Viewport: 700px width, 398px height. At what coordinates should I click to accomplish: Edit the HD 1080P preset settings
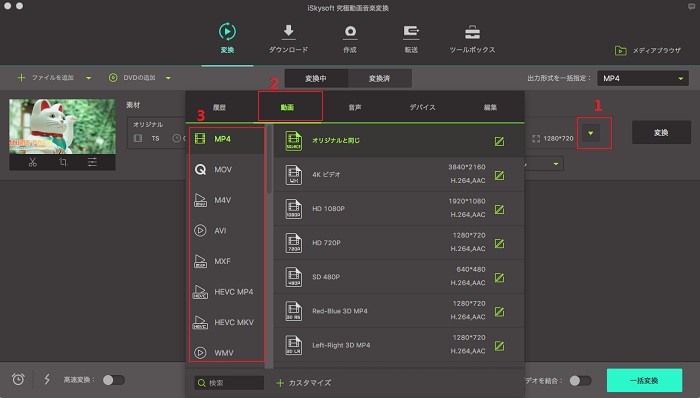(500, 209)
